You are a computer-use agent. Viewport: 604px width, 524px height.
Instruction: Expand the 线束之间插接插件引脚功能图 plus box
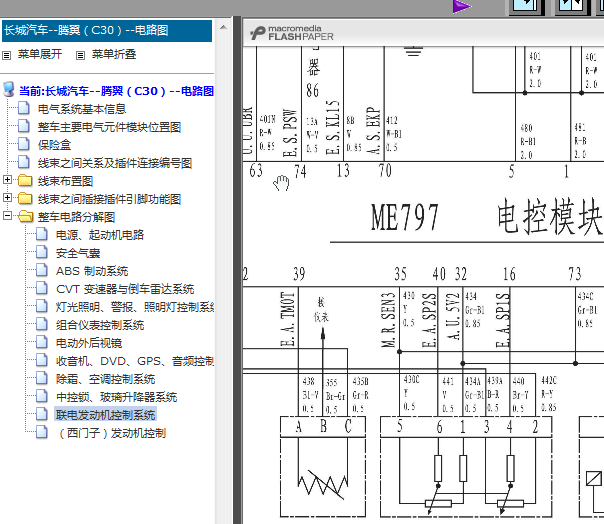[x=7, y=198]
